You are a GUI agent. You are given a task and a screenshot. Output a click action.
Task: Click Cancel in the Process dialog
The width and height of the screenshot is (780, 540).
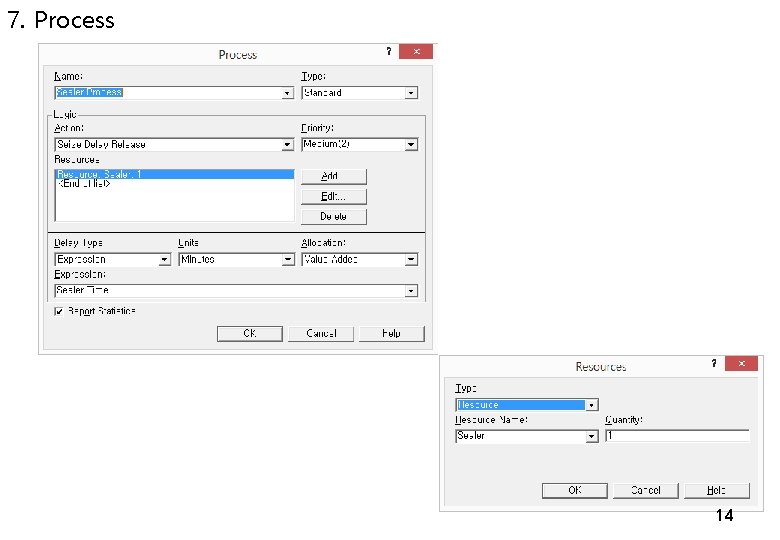(321, 334)
